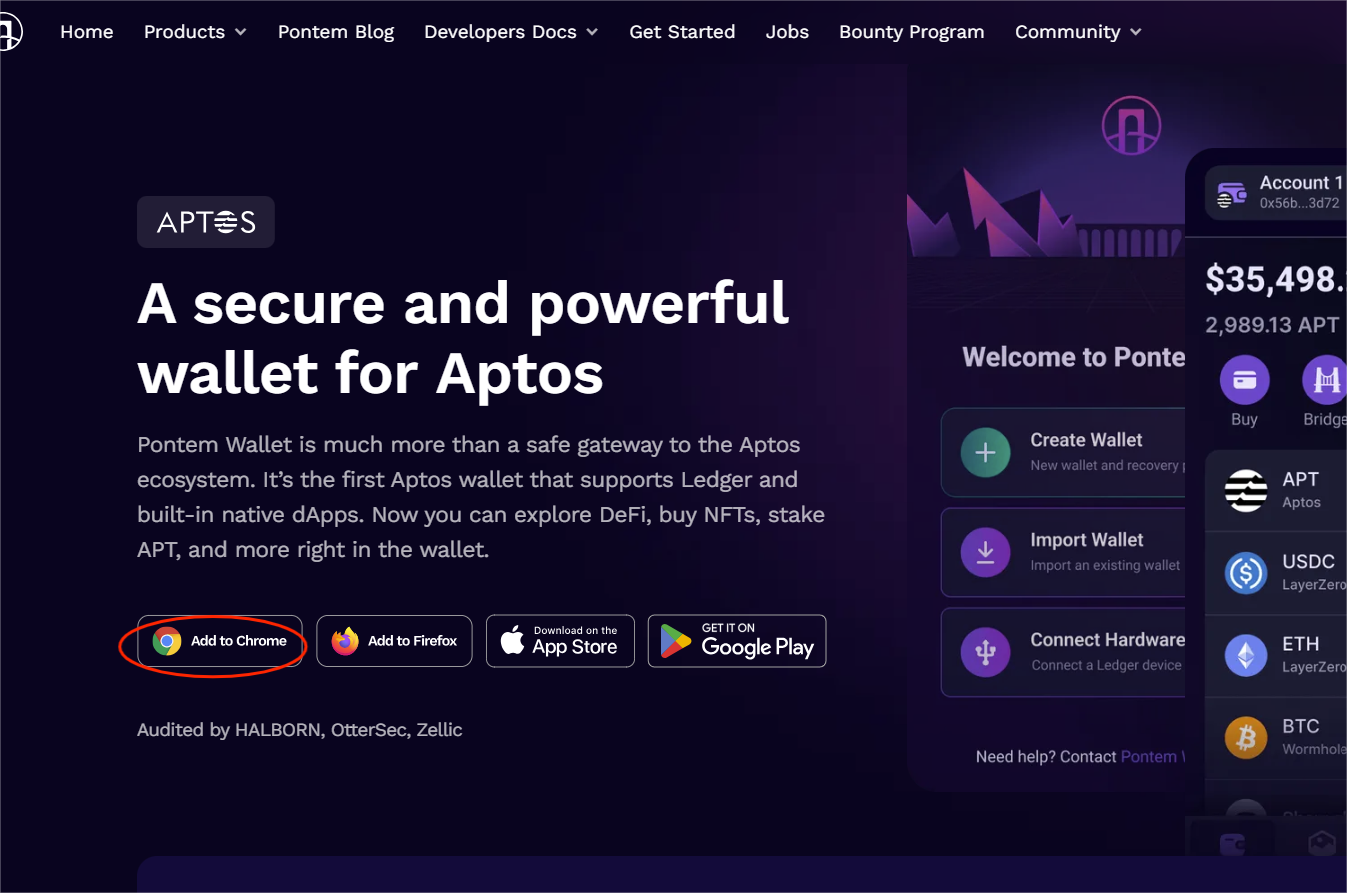
Task: Click the 2,989.13 APT balance text
Action: pos(1272,325)
